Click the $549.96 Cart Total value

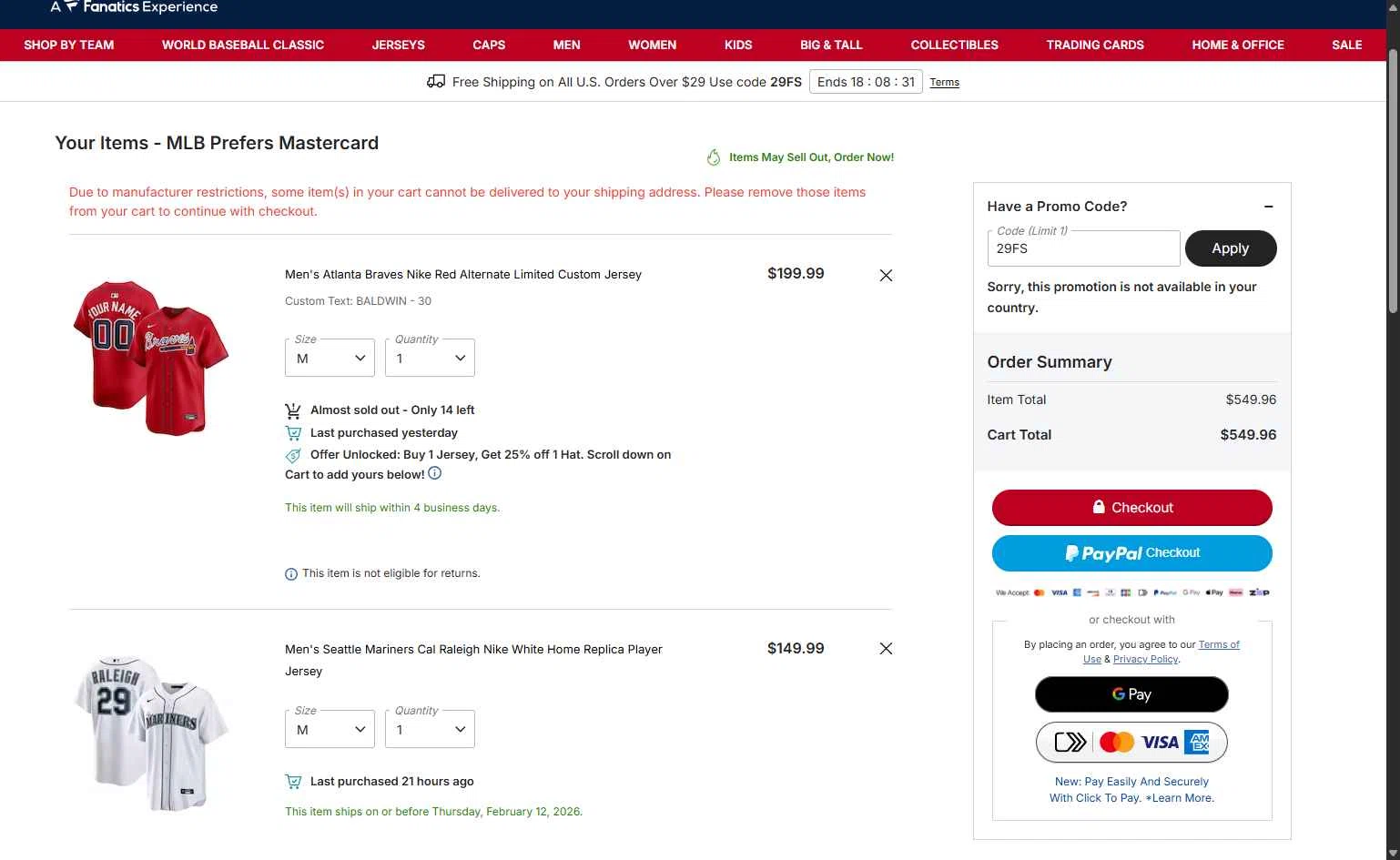point(1248,435)
